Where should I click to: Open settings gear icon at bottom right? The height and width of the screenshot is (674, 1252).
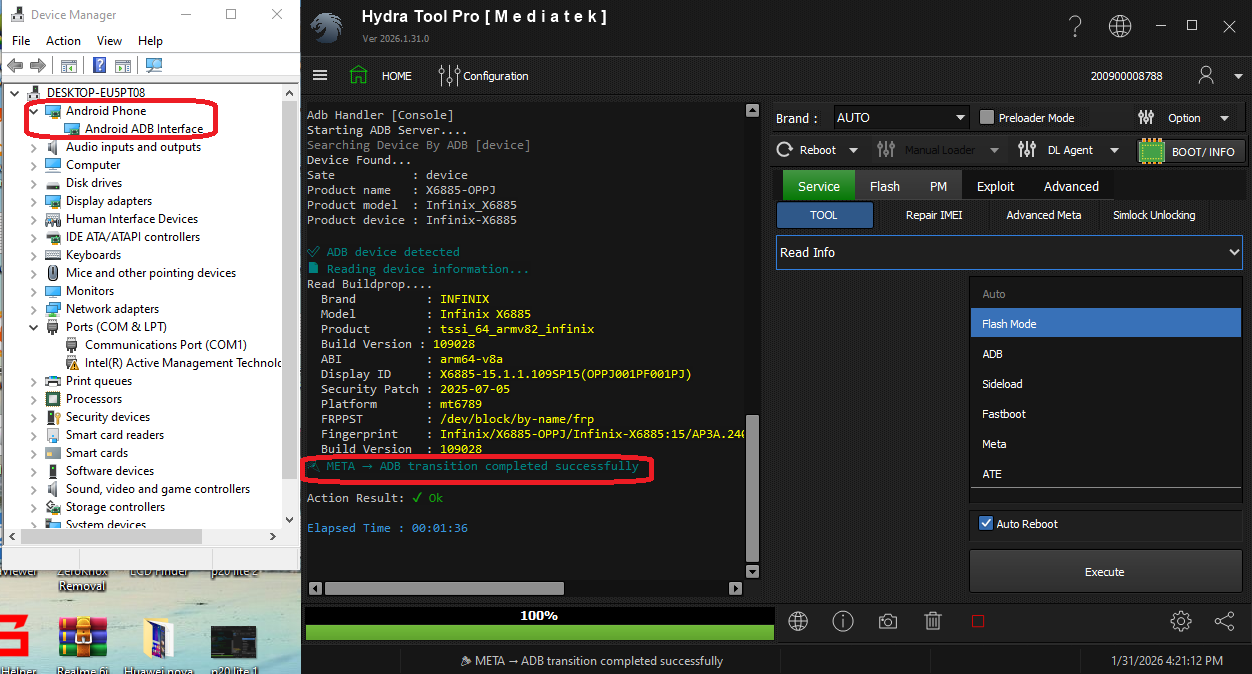[x=1181, y=621]
